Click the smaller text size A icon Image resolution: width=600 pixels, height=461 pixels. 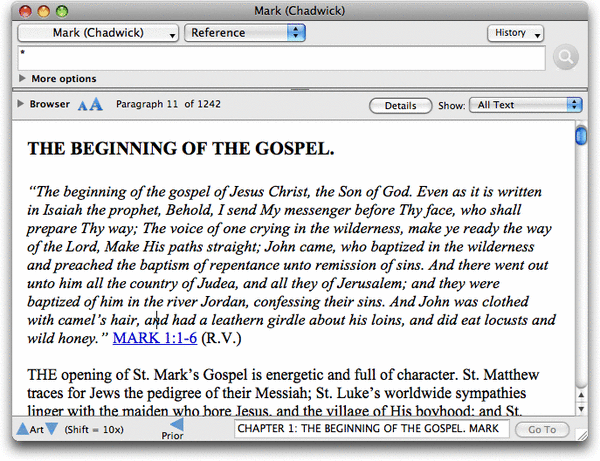point(83,105)
